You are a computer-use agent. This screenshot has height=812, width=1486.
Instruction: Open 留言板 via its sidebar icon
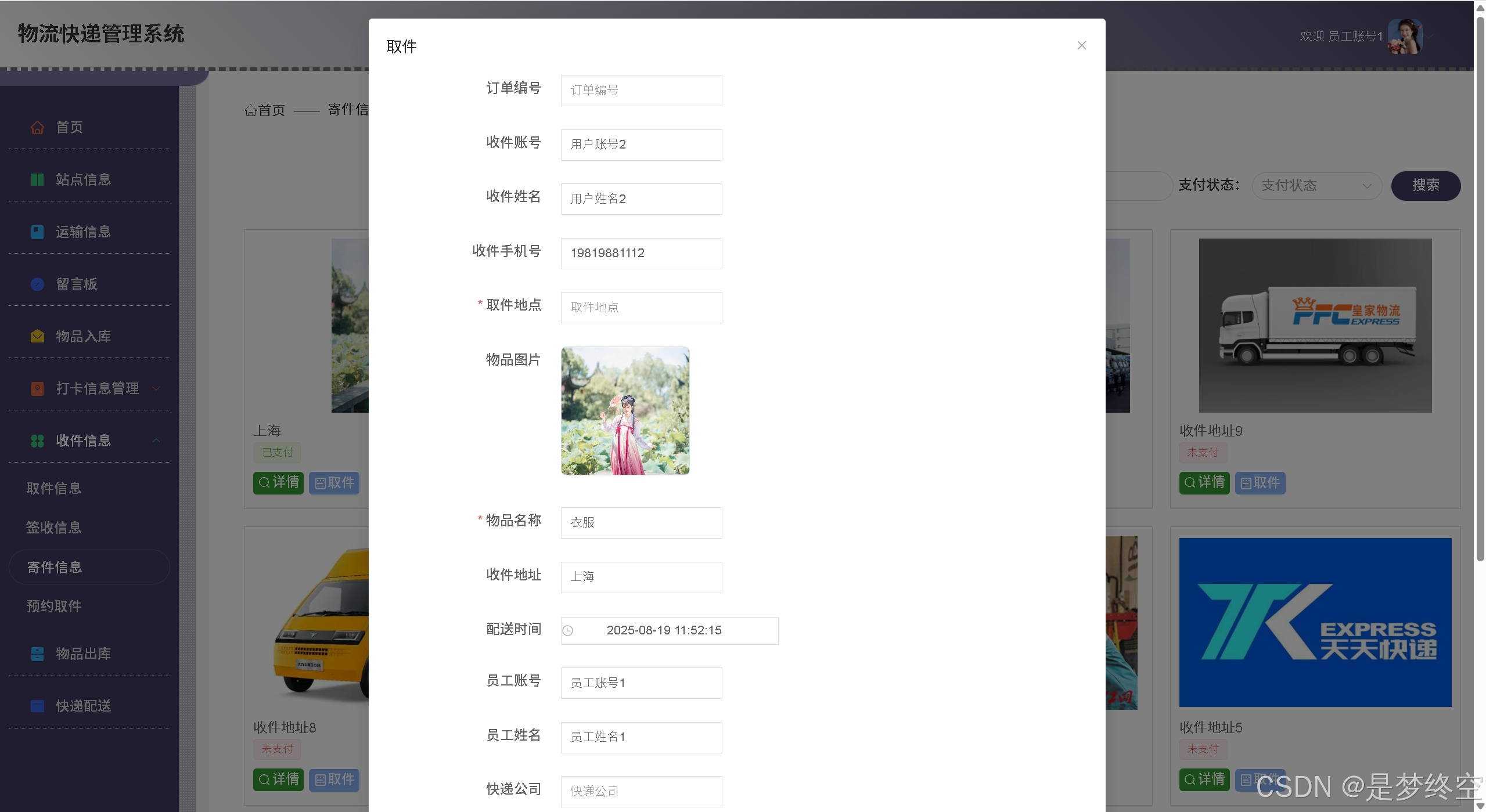pyautogui.click(x=37, y=284)
